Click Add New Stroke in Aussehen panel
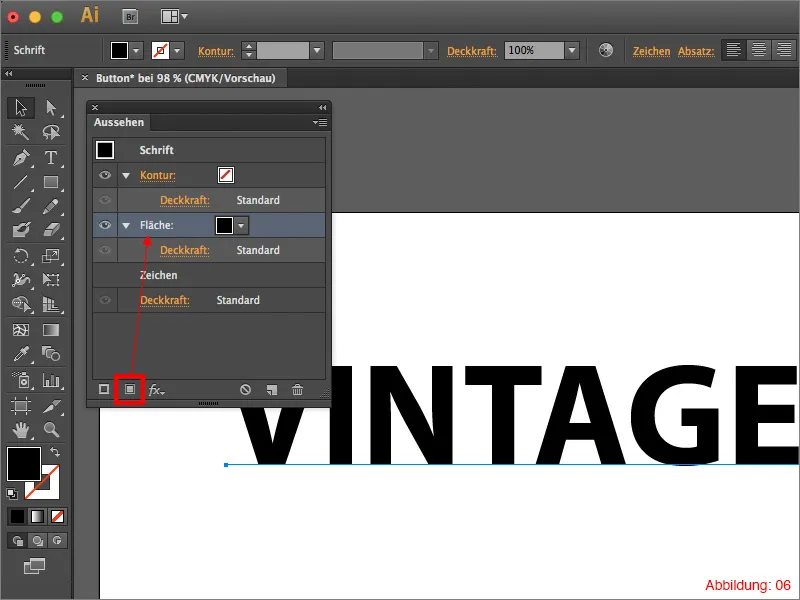 104,390
